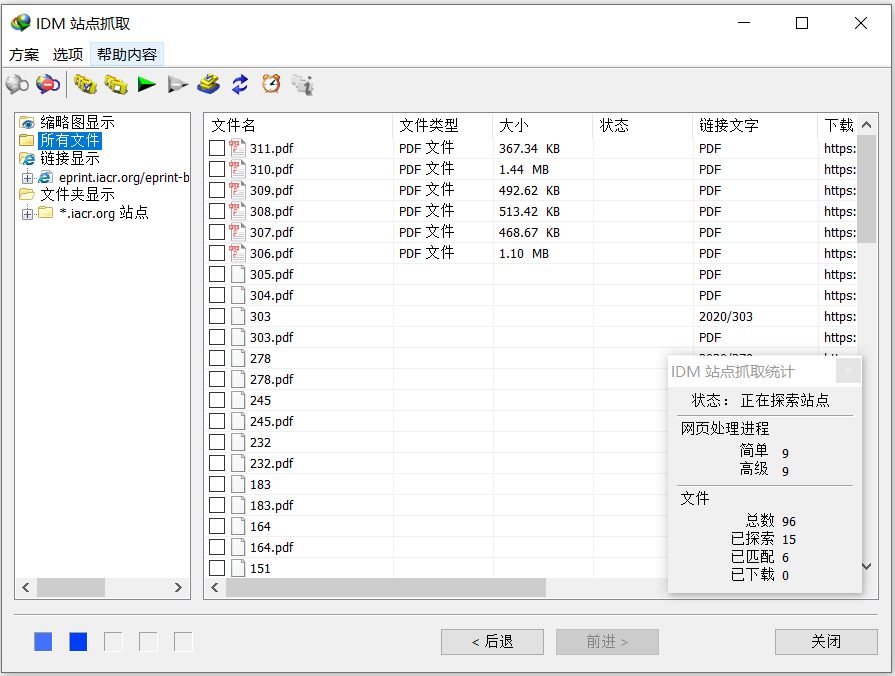Click the blue refresh arrows icon
The height and width of the screenshot is (676, 895).
[240, 84]
